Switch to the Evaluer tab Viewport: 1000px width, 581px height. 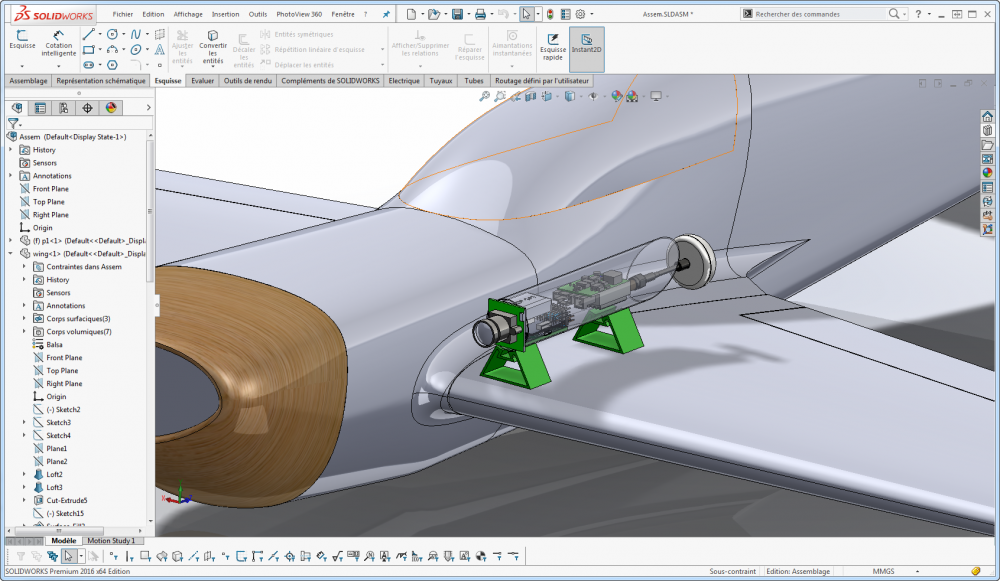tap(202, 81)
